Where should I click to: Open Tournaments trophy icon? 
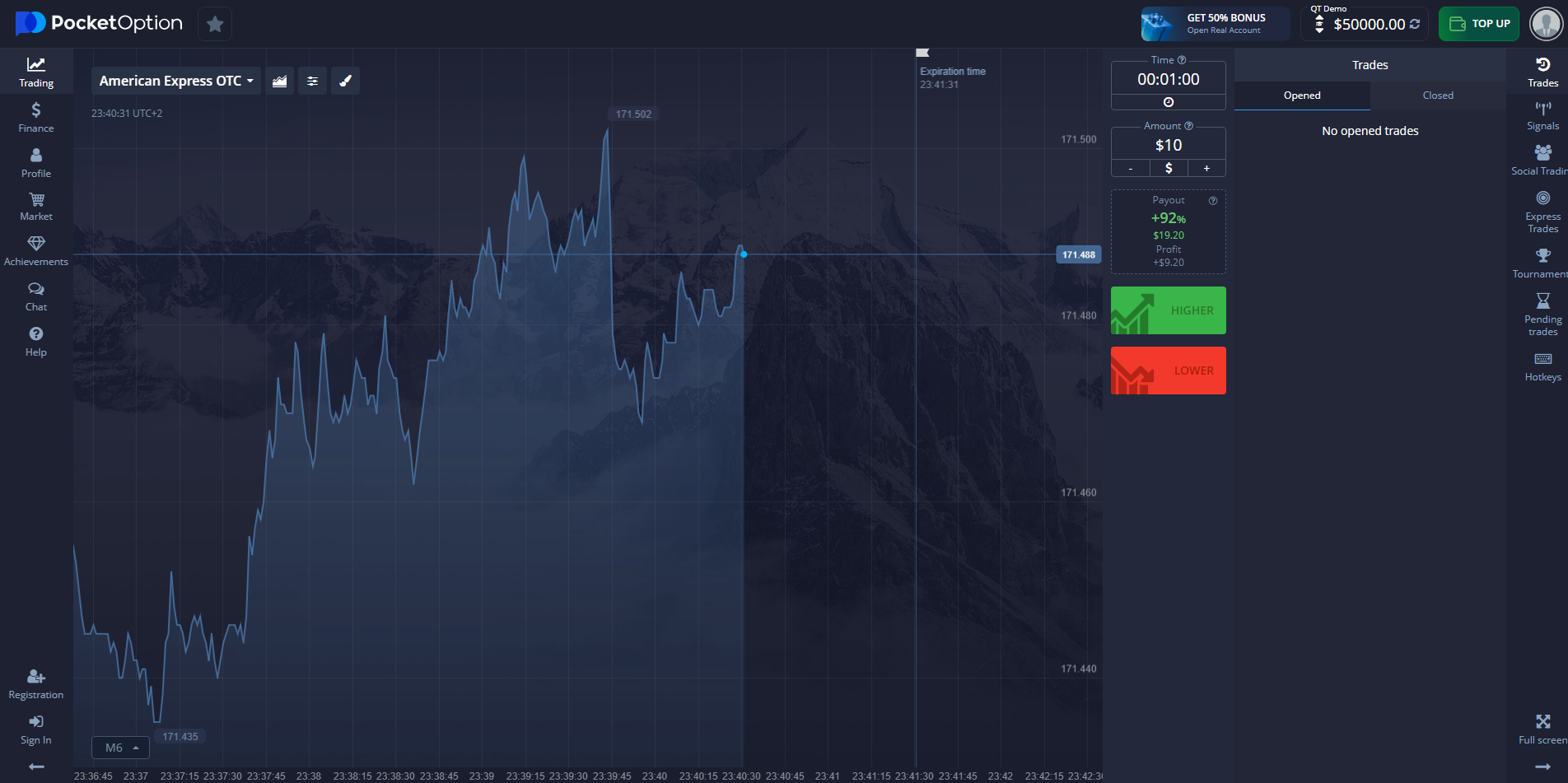[1543, 256]
